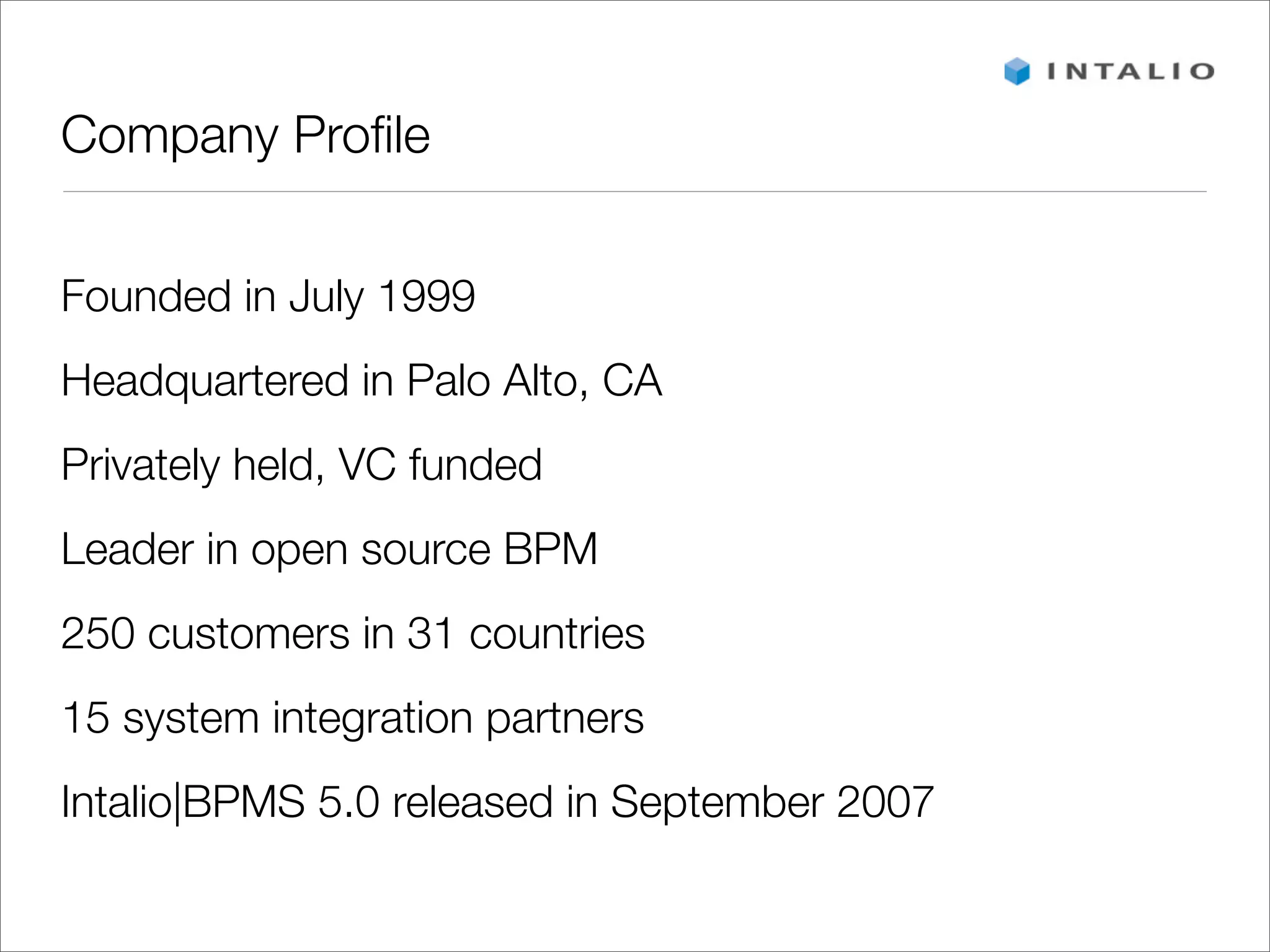Viewport: 1270px width, 952px height.
Task: Click 'Intalio|BPMS 5.0' product name
Action: coord(220,802)
